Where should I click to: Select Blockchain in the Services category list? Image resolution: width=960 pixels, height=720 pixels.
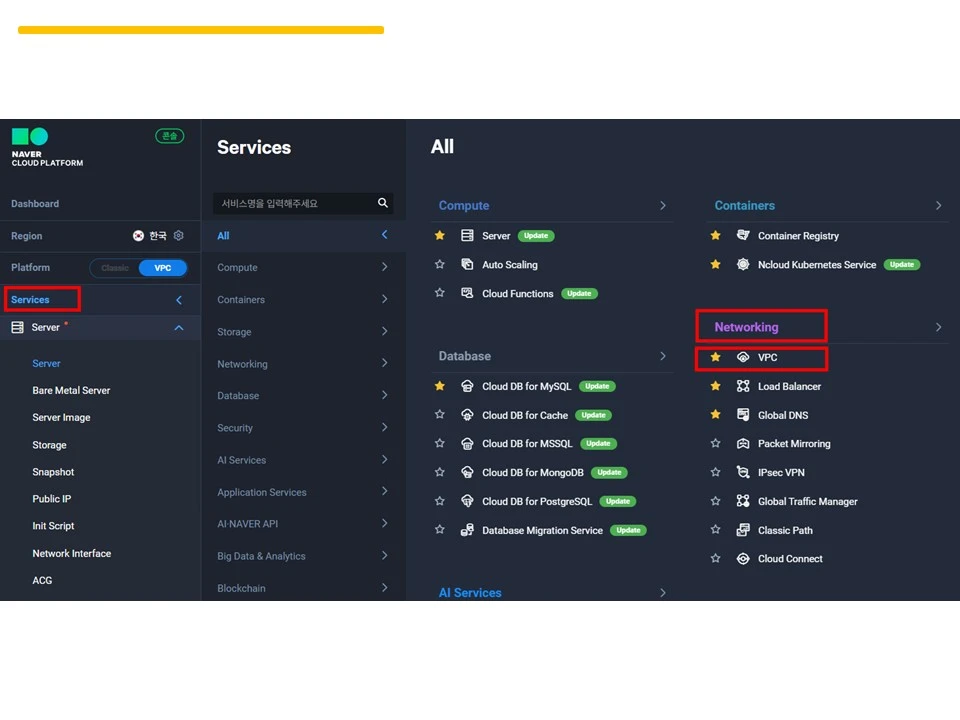tap(303, 588)
